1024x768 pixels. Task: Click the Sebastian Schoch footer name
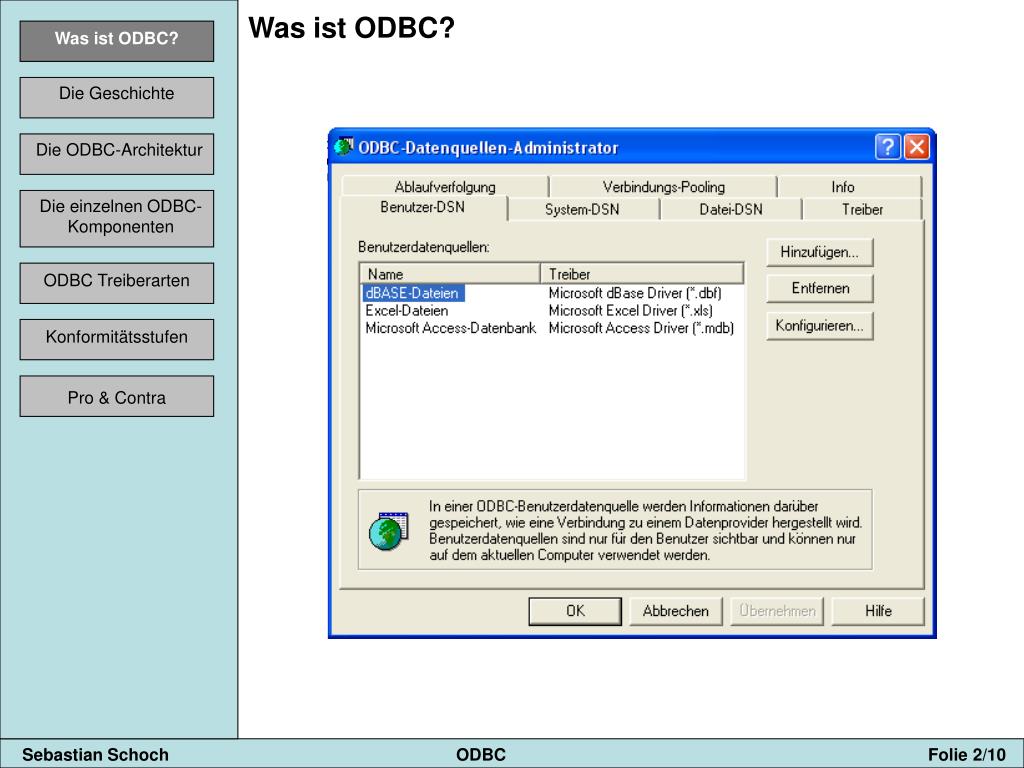click(x=95, y=755)
